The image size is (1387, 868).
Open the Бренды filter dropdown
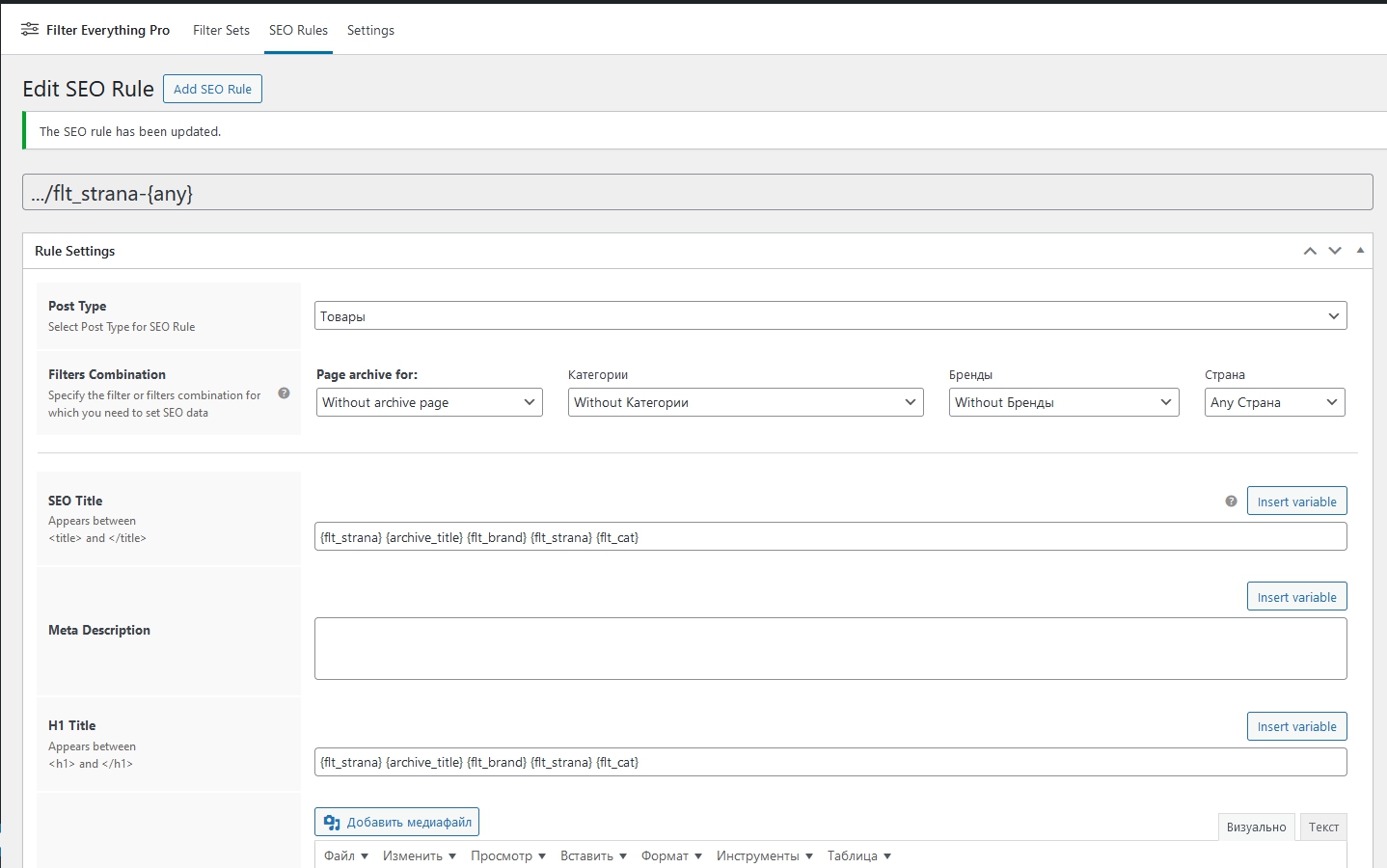[x=1063, y=402]
